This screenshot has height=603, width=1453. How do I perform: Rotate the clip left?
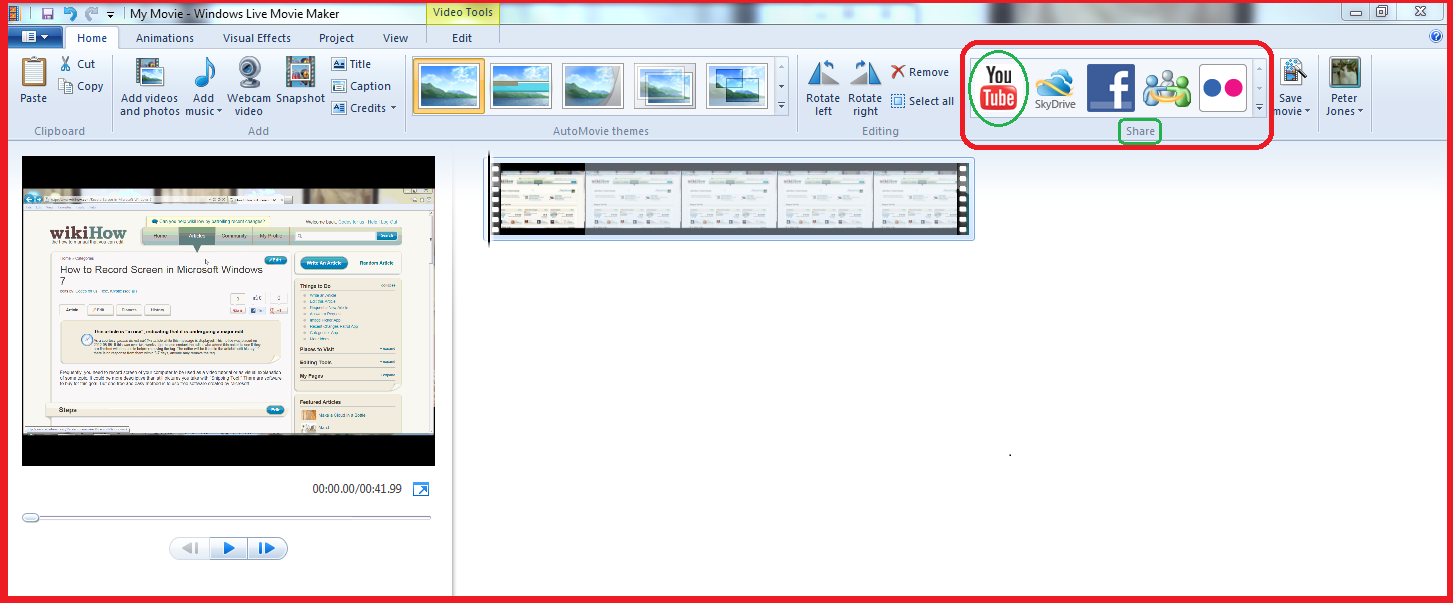coord(823,87)
